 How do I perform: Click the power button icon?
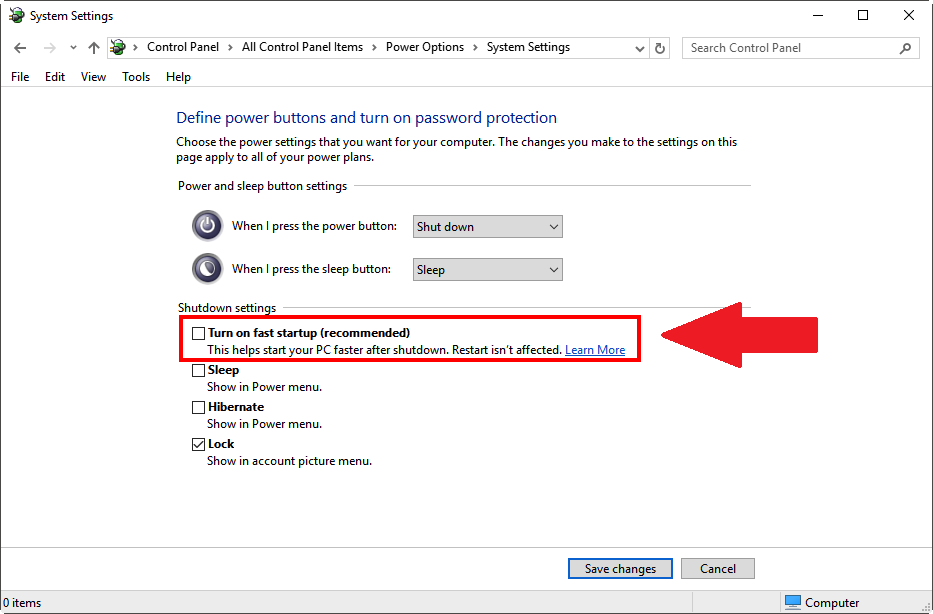(207, 226)
